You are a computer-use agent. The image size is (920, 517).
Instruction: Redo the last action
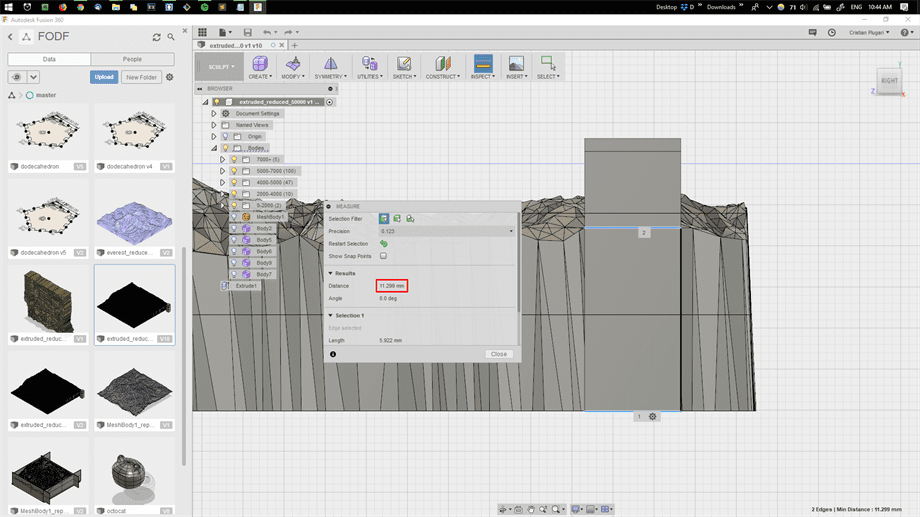point(288,32)
